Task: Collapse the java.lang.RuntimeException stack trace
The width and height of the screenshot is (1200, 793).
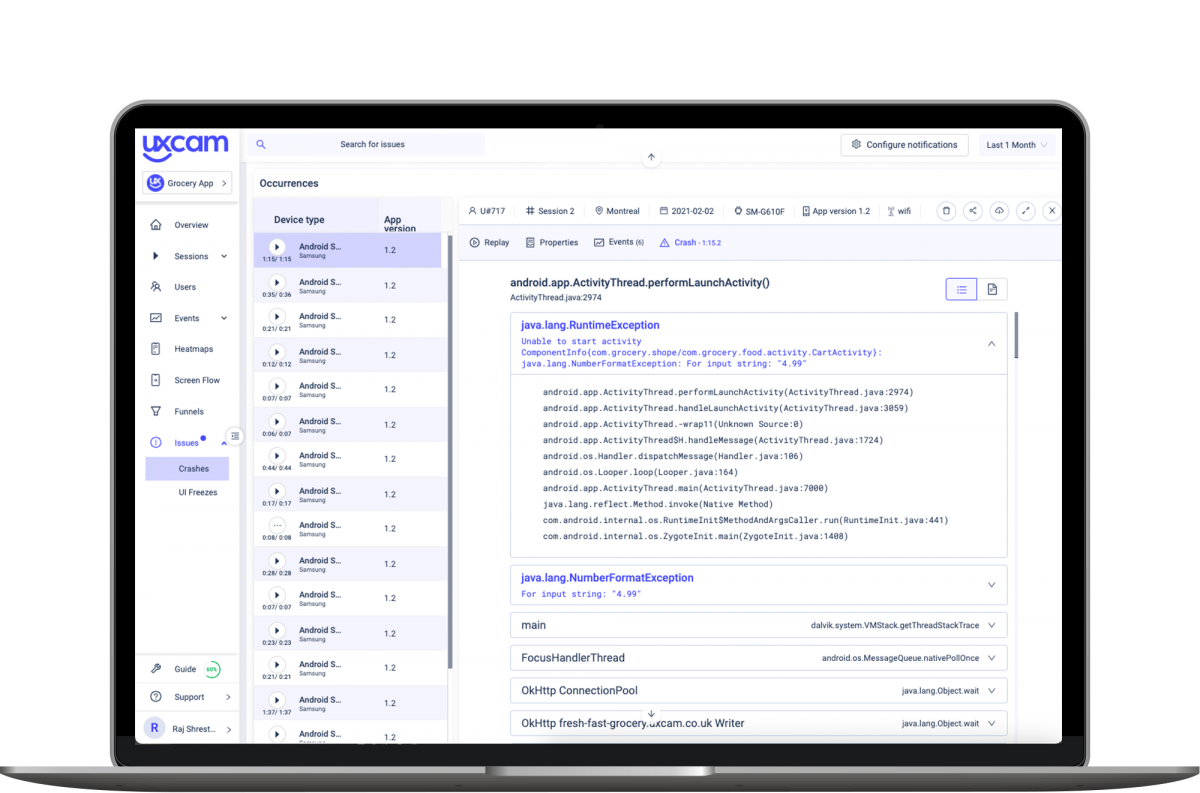Action: 991,342
